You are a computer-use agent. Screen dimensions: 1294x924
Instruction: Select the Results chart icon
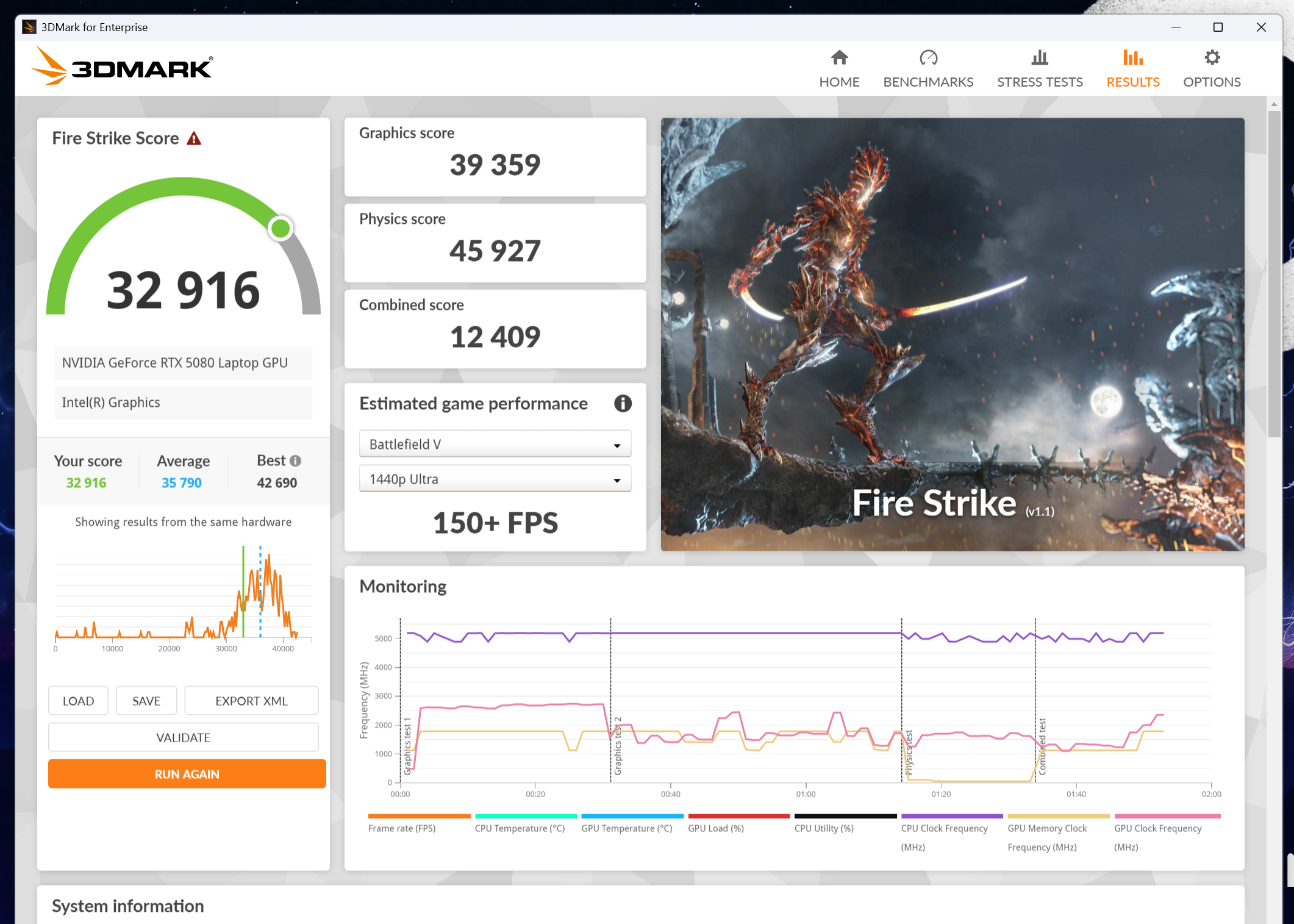click(x=1132, y=58)
